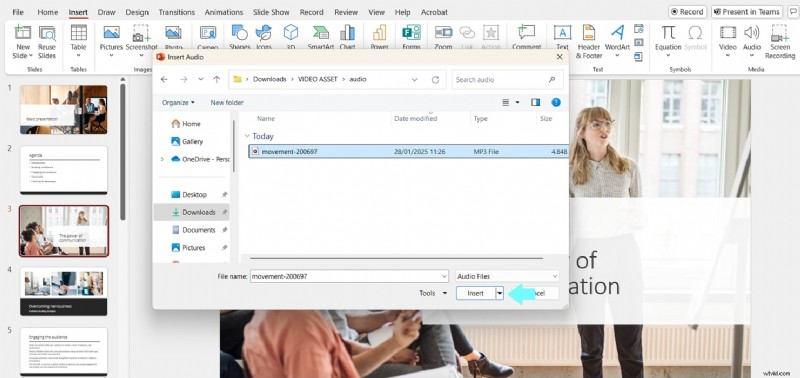The image size is (800, 378).
Task: Open the Acrobat tab
Action: (434, 12)
